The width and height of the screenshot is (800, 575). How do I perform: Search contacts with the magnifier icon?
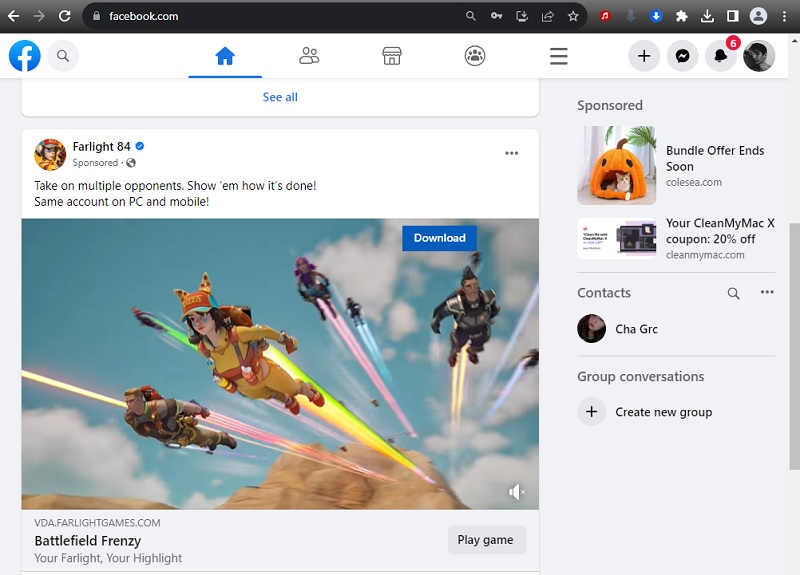[x=733, y=293]
